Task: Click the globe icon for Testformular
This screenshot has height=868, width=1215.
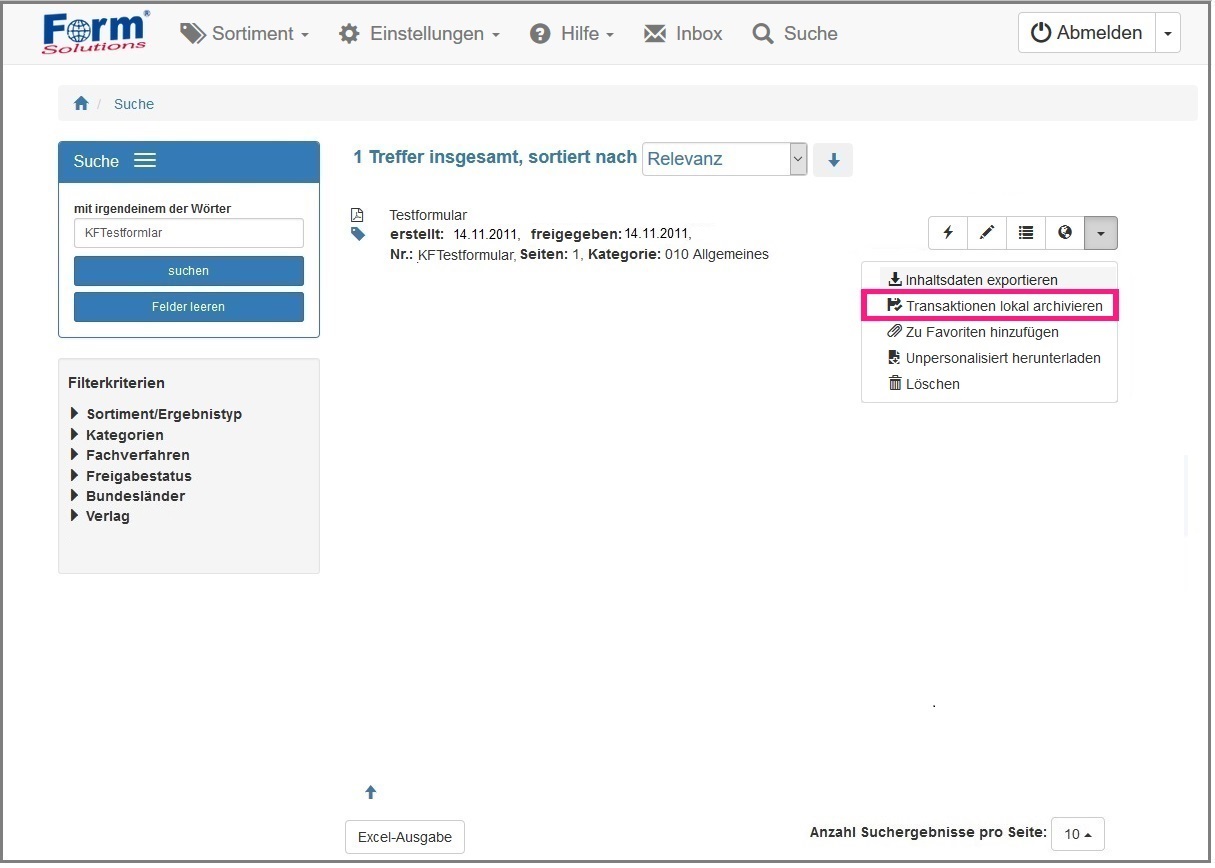Action: (x=1065, y=233)
